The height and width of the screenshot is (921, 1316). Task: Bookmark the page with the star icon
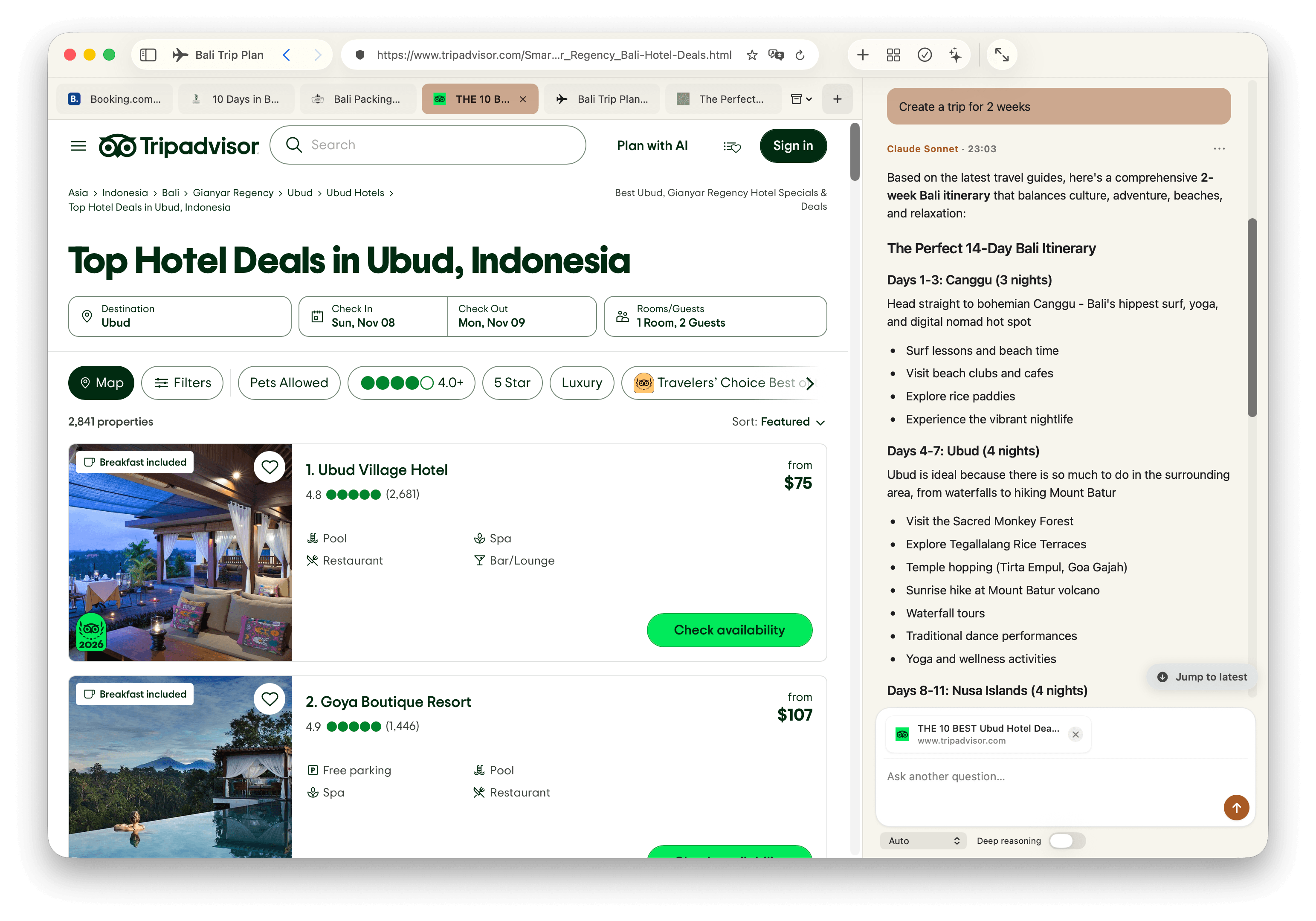(752, 55)
